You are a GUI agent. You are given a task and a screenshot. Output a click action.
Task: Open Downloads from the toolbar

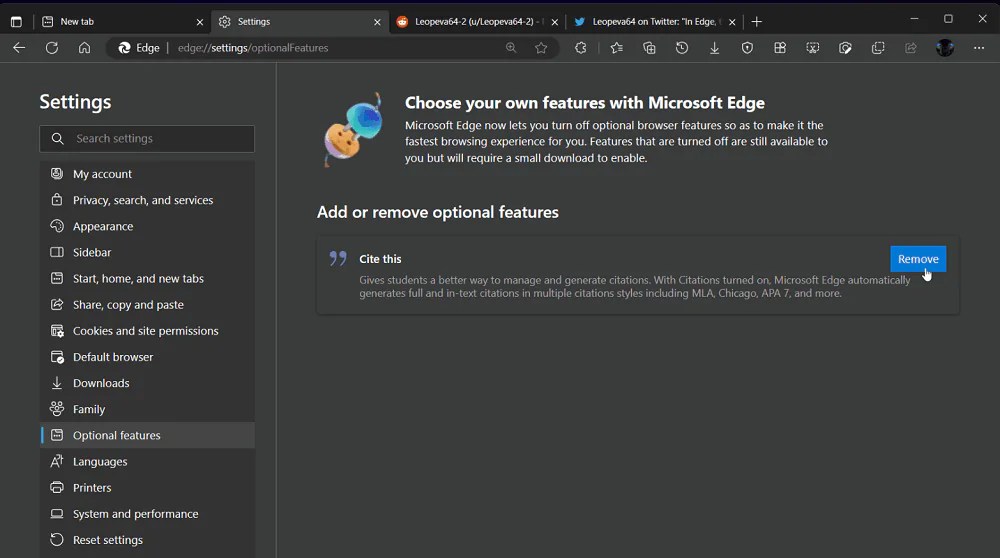[x=714, y=48]
